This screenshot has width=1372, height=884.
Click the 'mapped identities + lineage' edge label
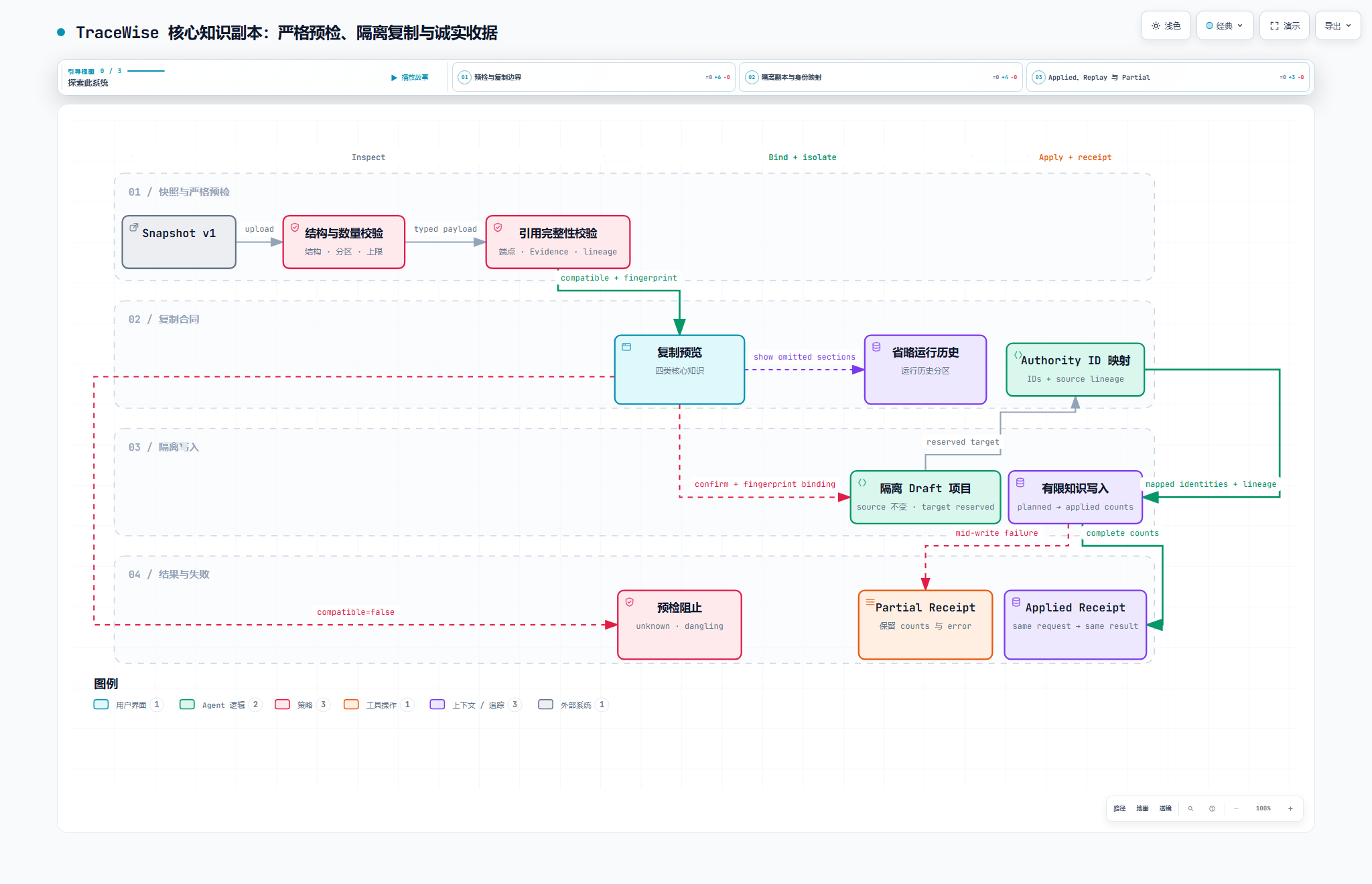coord(1211,484)
